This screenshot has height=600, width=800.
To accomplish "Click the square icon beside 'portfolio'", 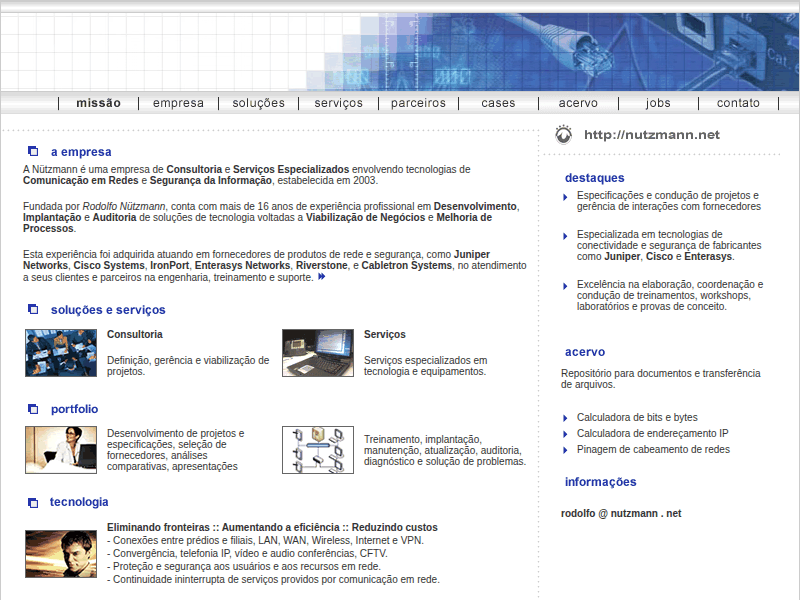I will point(33,409).
